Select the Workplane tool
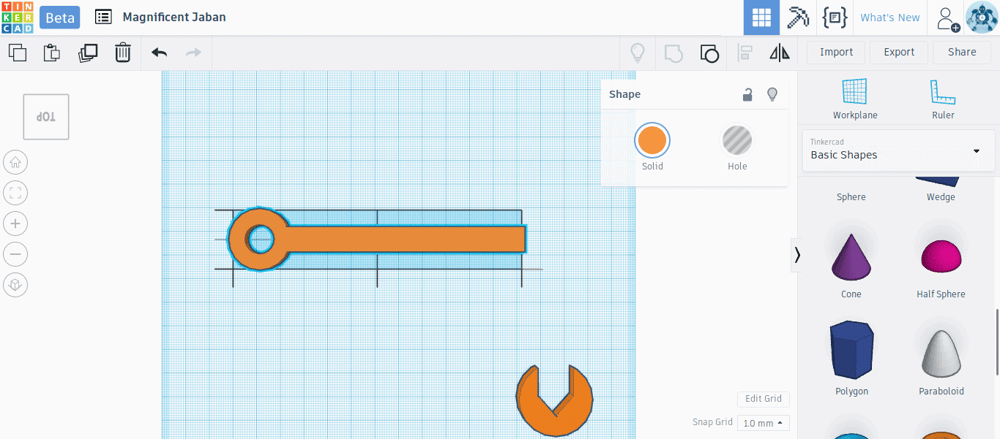This screenshot has width=1000, height=439. tap(855, 100)
